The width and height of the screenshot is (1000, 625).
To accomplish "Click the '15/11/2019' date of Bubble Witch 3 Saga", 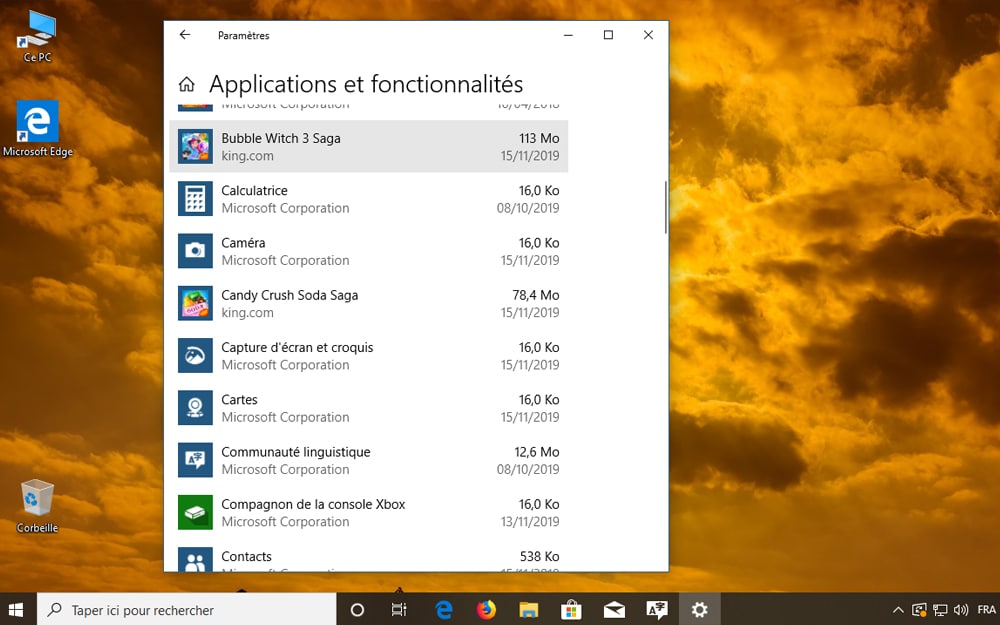I will click(530, 156).
